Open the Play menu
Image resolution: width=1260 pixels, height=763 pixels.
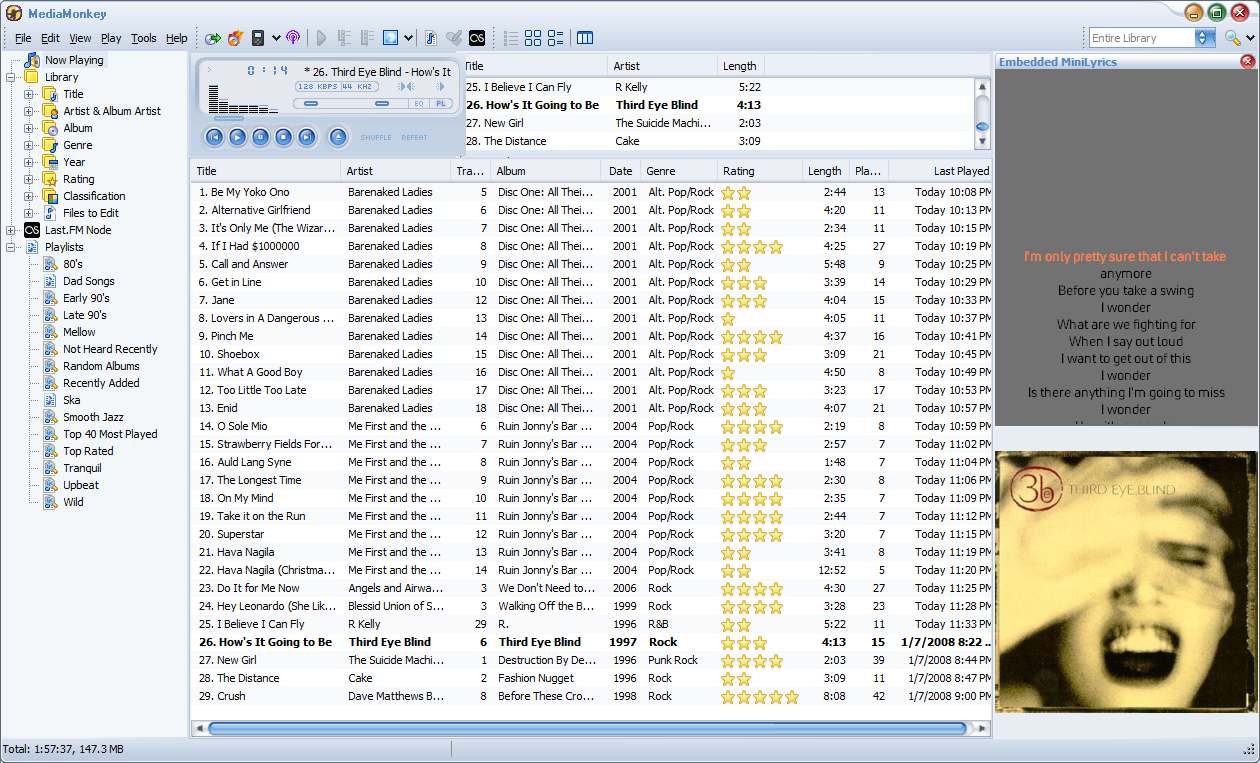[x=111, y=38]
